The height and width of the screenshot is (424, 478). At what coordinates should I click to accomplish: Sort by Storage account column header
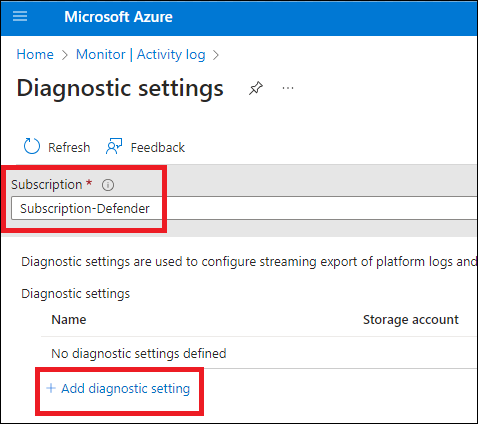point(411,320)
